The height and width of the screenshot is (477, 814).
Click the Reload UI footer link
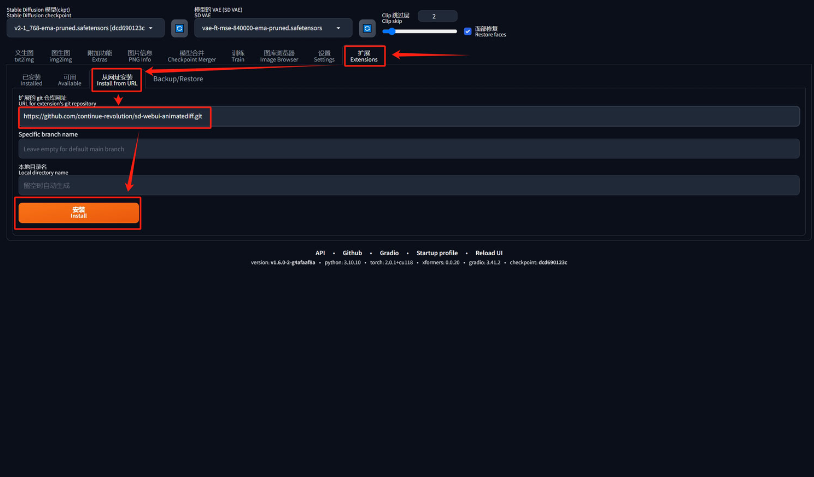(x=489, y=253)
